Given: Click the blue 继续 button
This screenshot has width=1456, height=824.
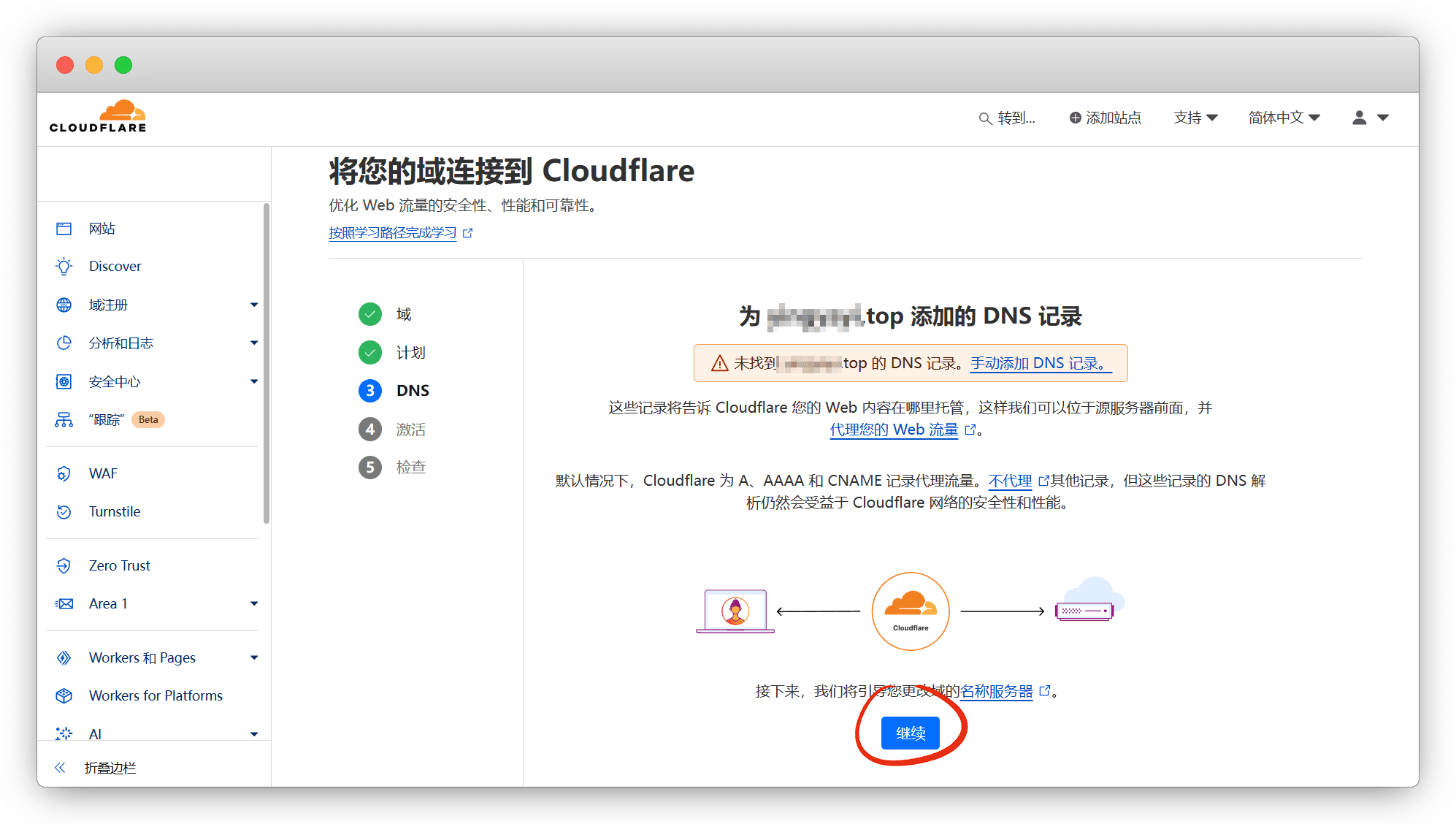Looking at the screenshot, I should point(911,733).
